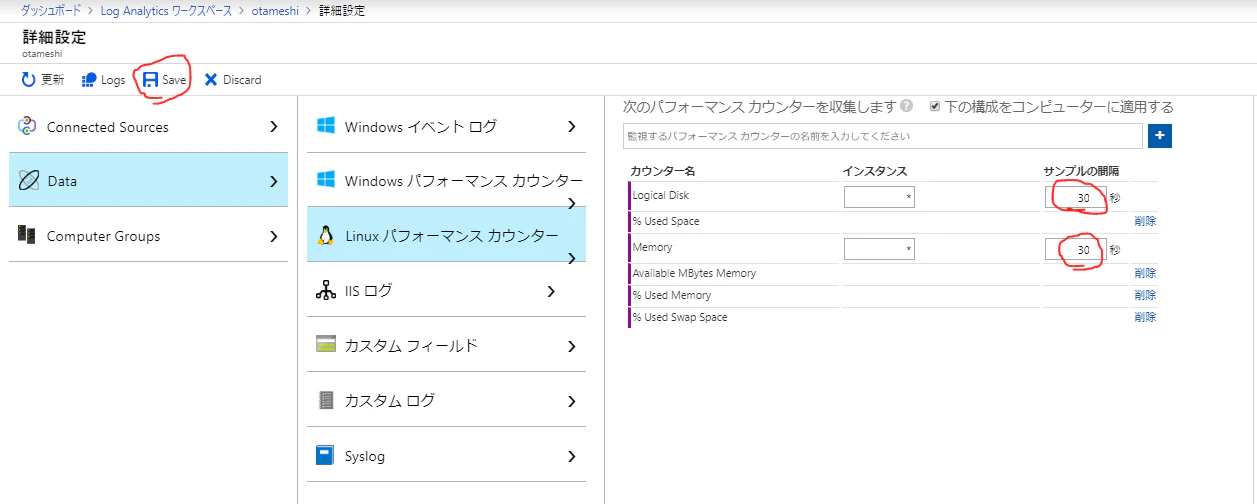This screenshot has width=1257, height=504.
Task: Expand Linux パフォーマンス カウンター chevron
Action: point(572,258)
